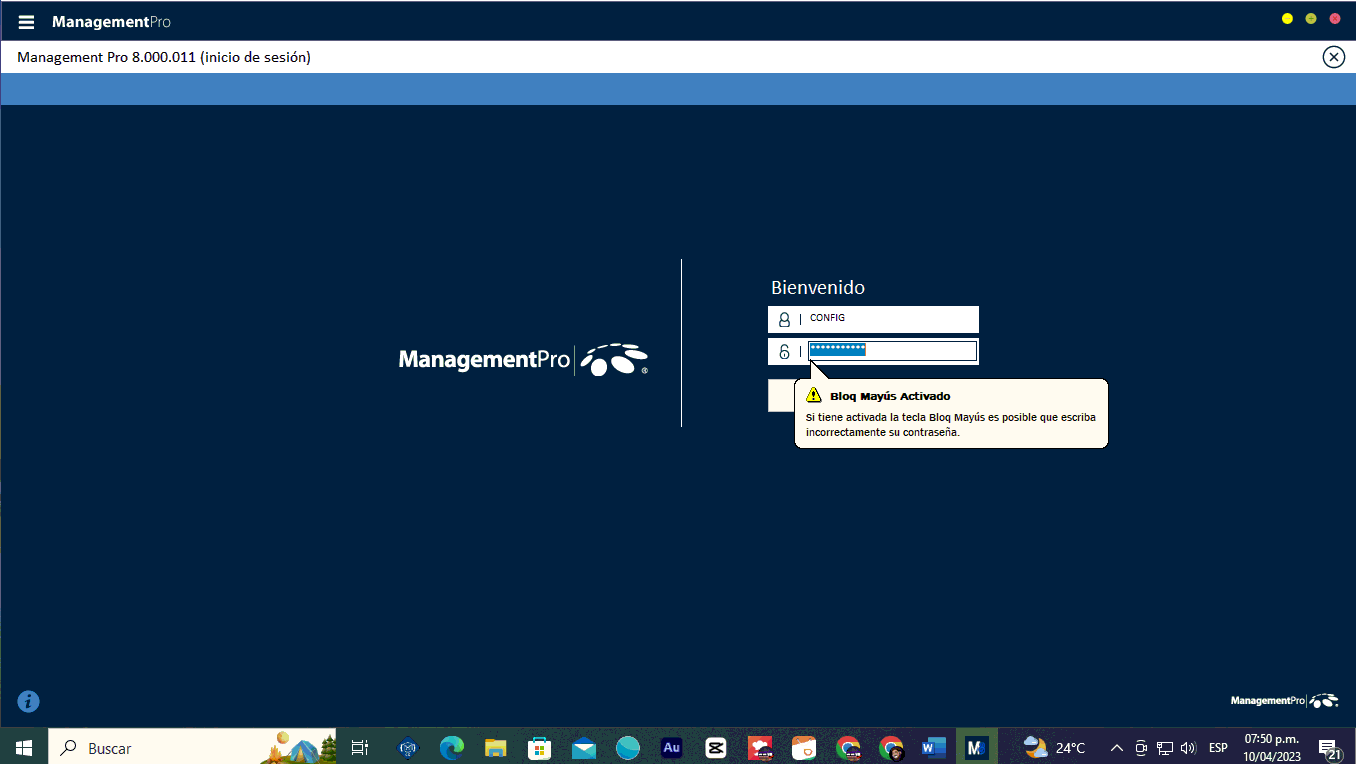
Task: Click the Bloq Mayús warning triangle icon
Action: pos(814,395)
